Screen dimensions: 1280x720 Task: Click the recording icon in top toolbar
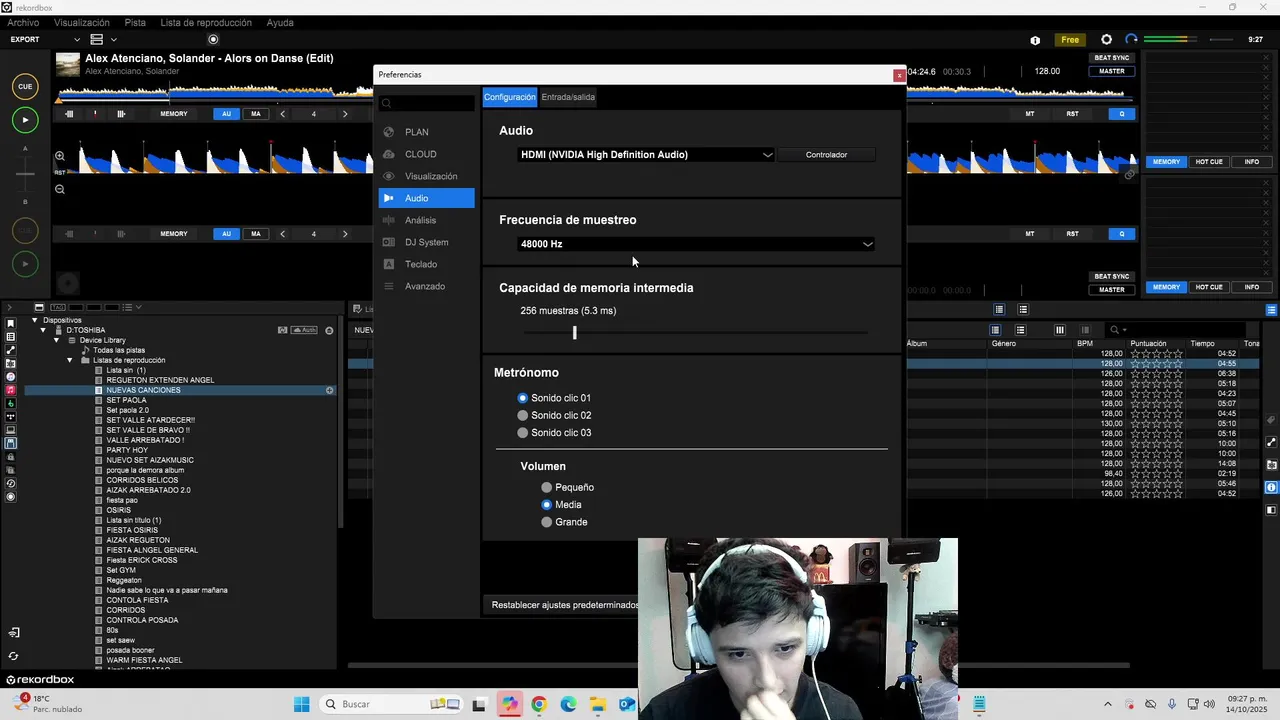coord(213,40)
